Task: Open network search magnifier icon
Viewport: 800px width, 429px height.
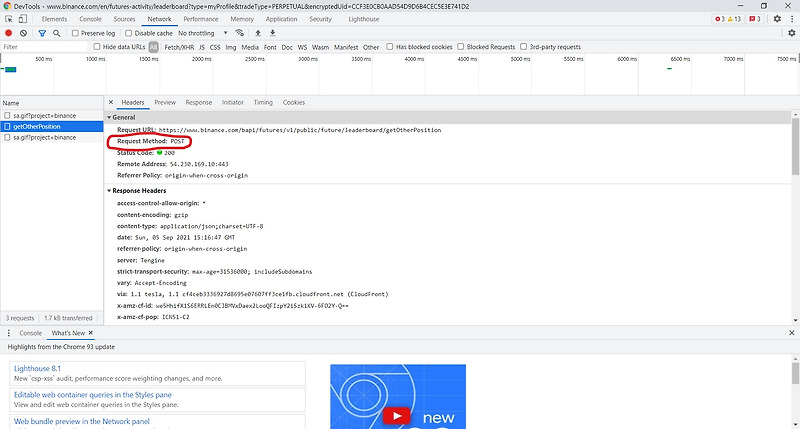Action: pyautogui.click(x=57, y=33)
